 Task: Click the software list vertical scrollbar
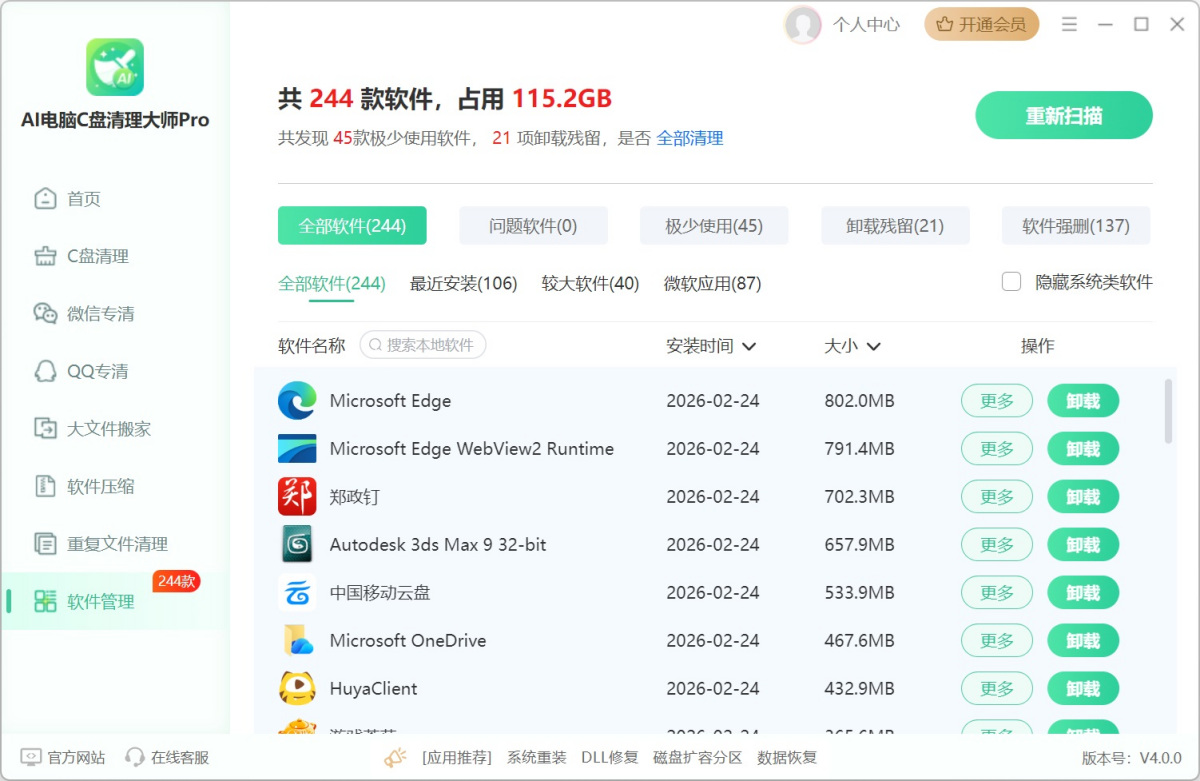1169,411
